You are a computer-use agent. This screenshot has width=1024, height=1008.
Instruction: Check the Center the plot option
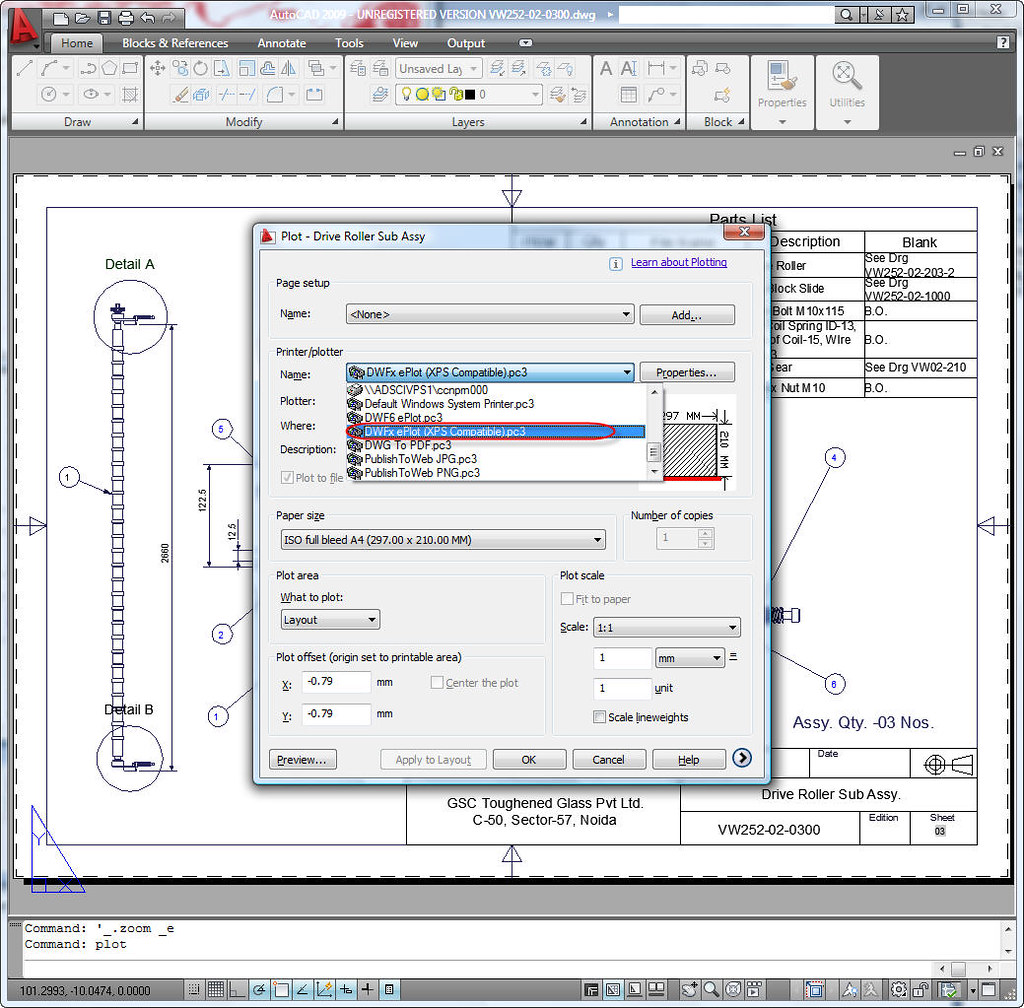coord(437,682)
